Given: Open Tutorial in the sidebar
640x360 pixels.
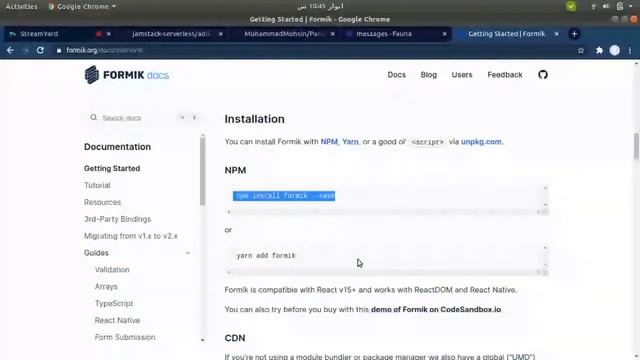Looking at the screenshot, I should (x=97, y=185).
